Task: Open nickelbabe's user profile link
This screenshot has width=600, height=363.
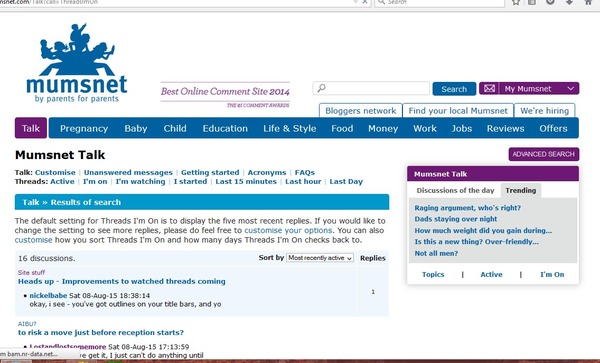Action: click(48, 296)
